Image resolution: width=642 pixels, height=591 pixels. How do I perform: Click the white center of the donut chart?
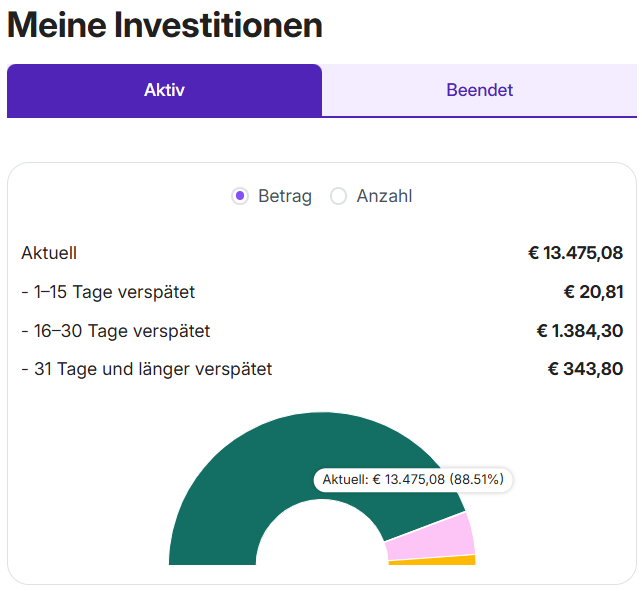[x=321, y=540]
